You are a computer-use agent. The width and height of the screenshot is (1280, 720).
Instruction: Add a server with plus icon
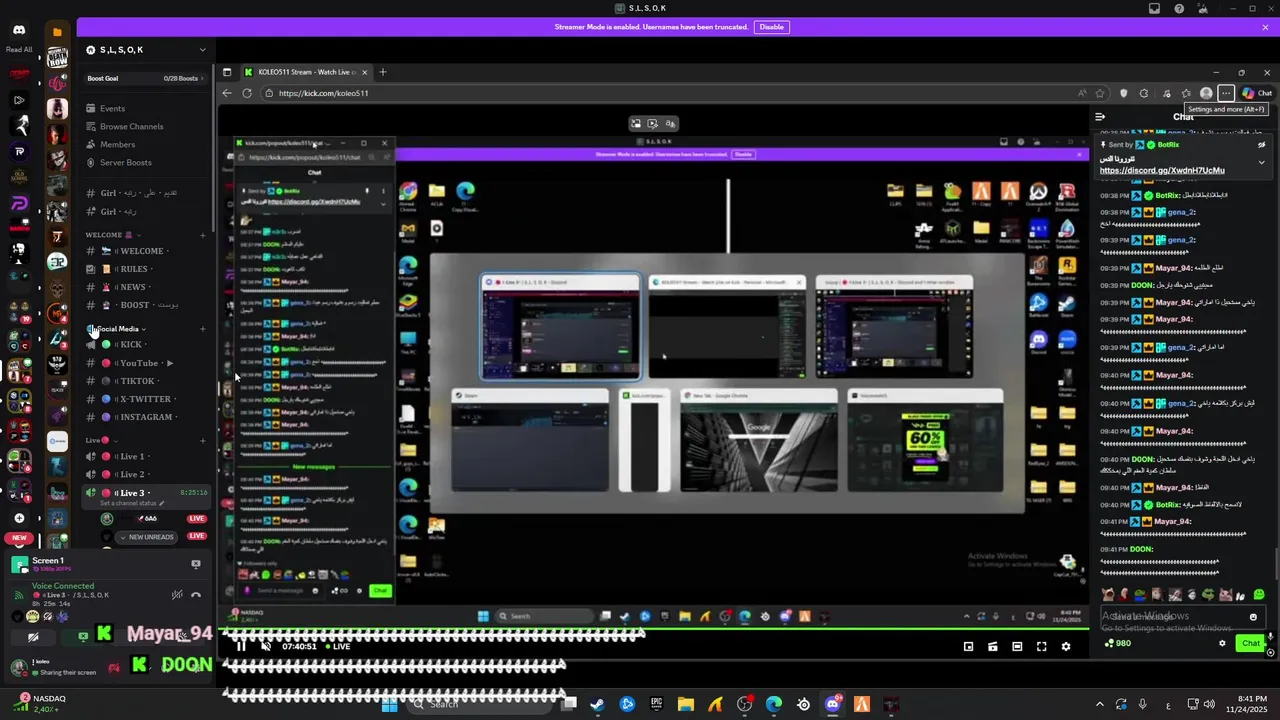19,518
